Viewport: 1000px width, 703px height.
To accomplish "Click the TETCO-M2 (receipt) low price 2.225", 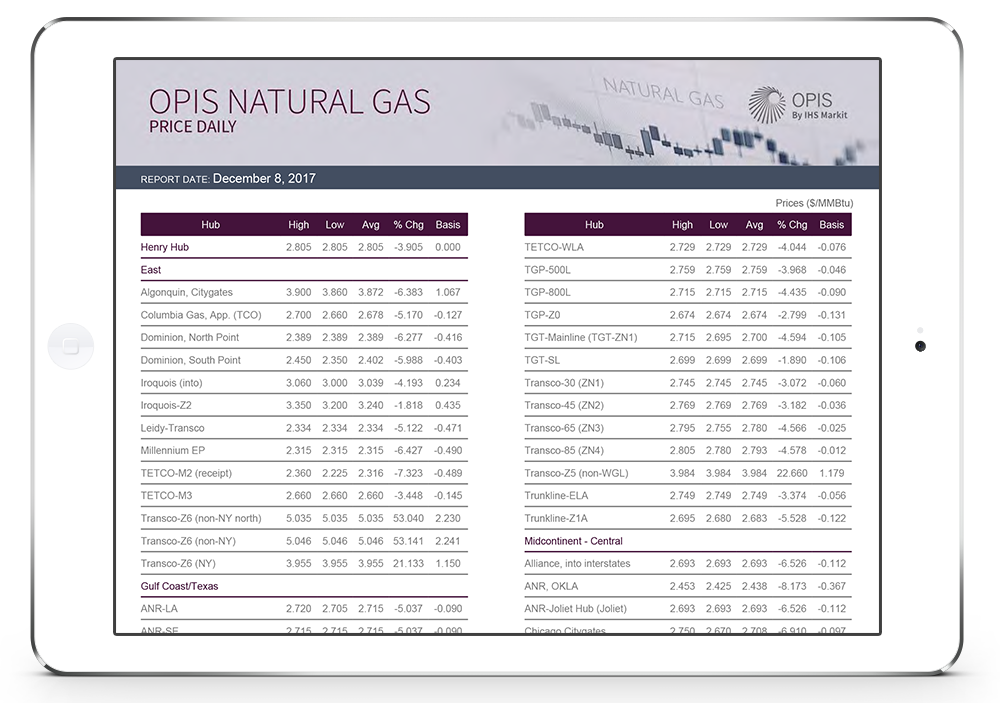I will coord(335,473).
